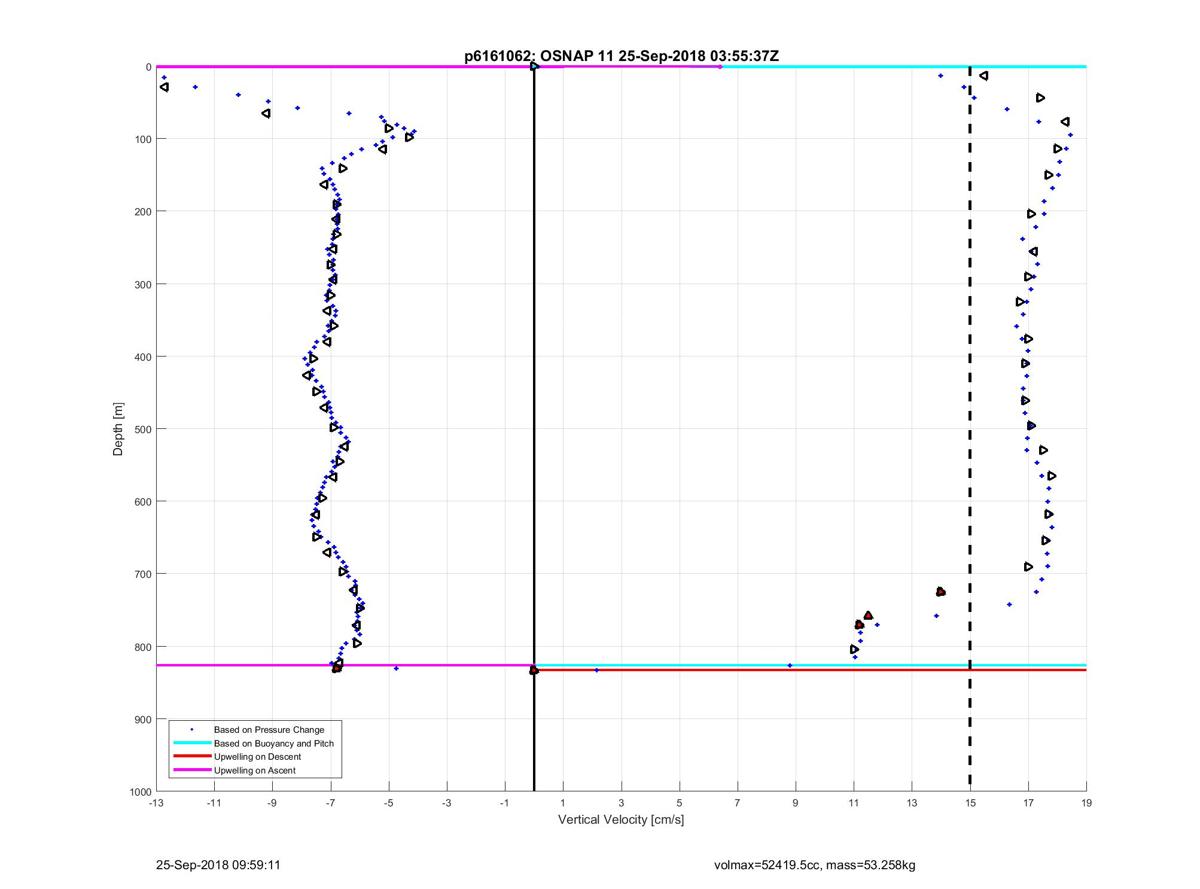Click the solid black vertical line at zero velocity
This screenshot has height=889, width=1200.
534,429
